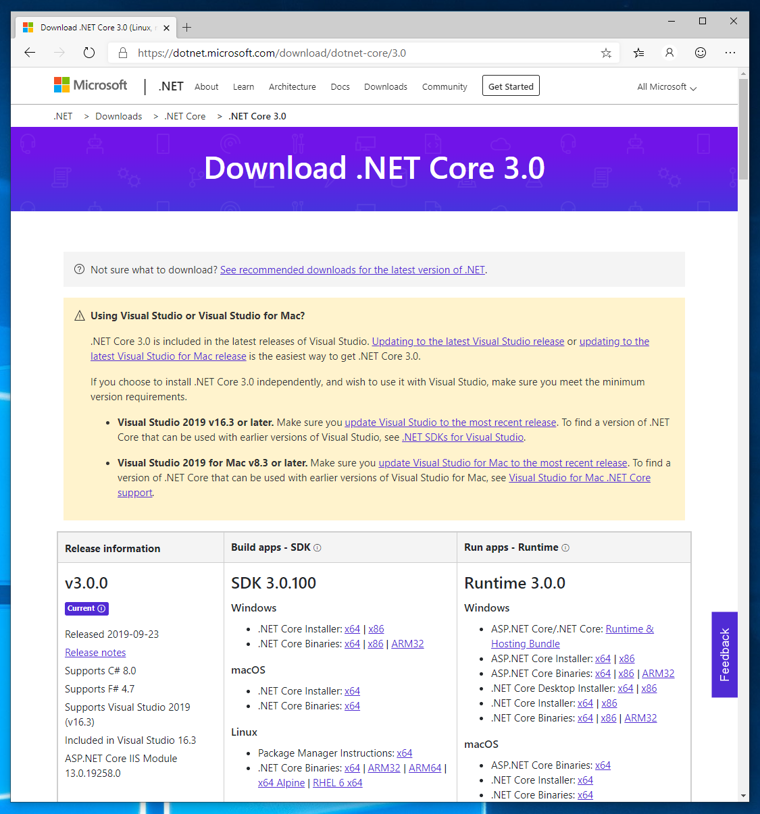
Task: Click info icon next to Build apps - SDK
Action: tap(317, 548)
